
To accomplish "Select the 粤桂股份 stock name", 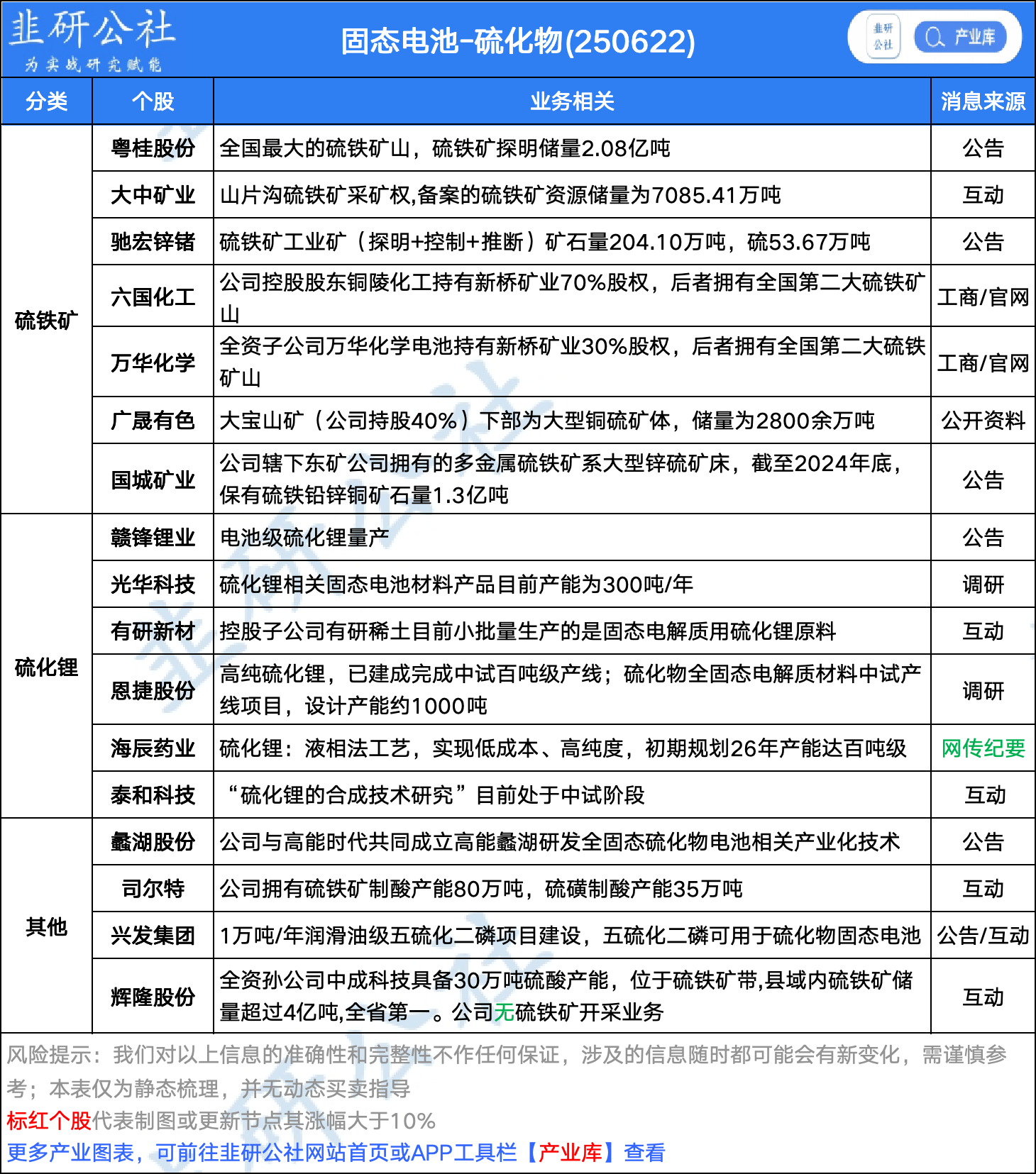I will [x=153, y=148].
